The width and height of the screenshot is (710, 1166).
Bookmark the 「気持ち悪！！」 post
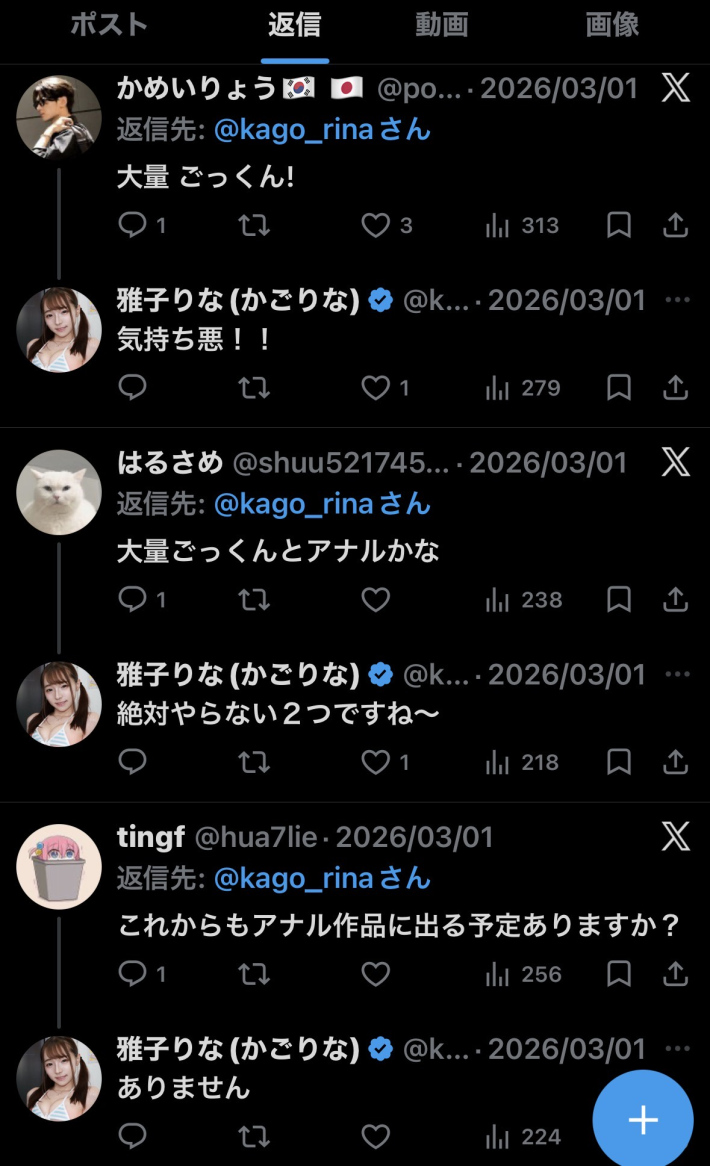[618, 388]
